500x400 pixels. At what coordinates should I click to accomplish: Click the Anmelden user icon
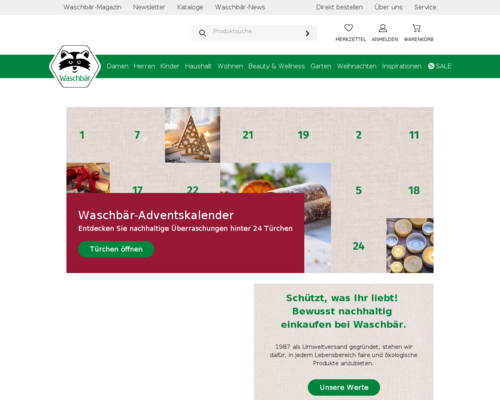coord(383,28)
